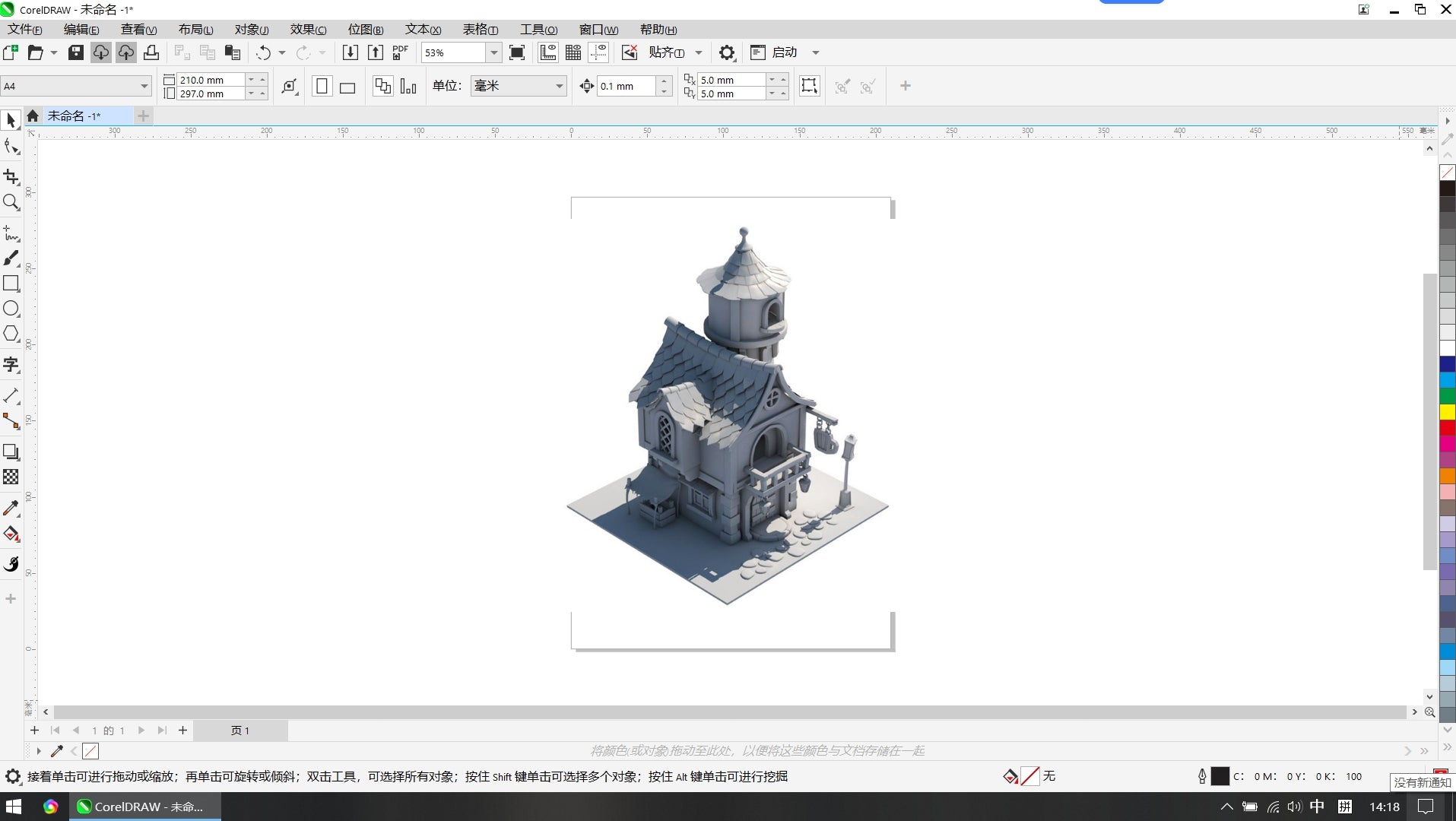The height and width of the screenshot is (821, 1456).
Task: Toggle show rulers button
Action: [547, 52]
